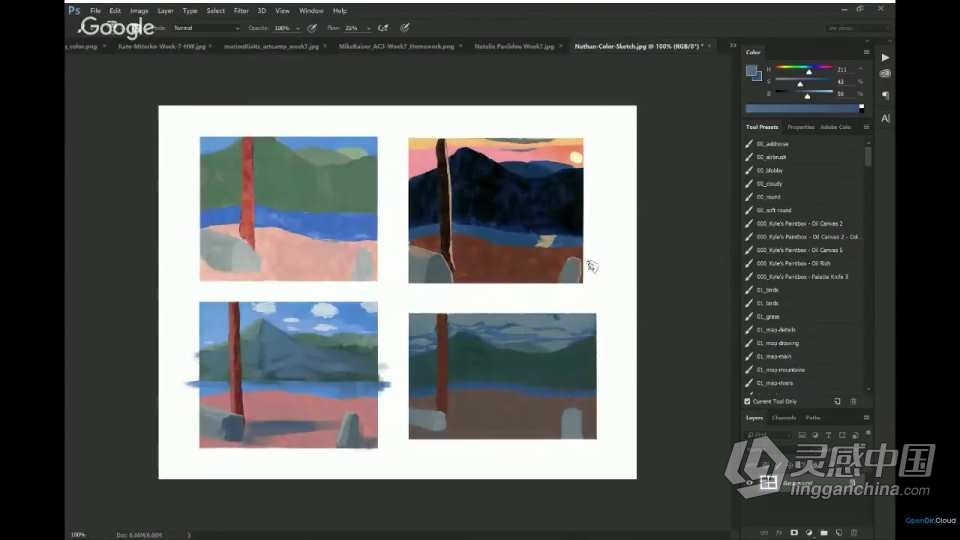This screenshot has width=960, height=540.
Task: Toggle the Current Tool Only checkbox
Action: (748, 402)
